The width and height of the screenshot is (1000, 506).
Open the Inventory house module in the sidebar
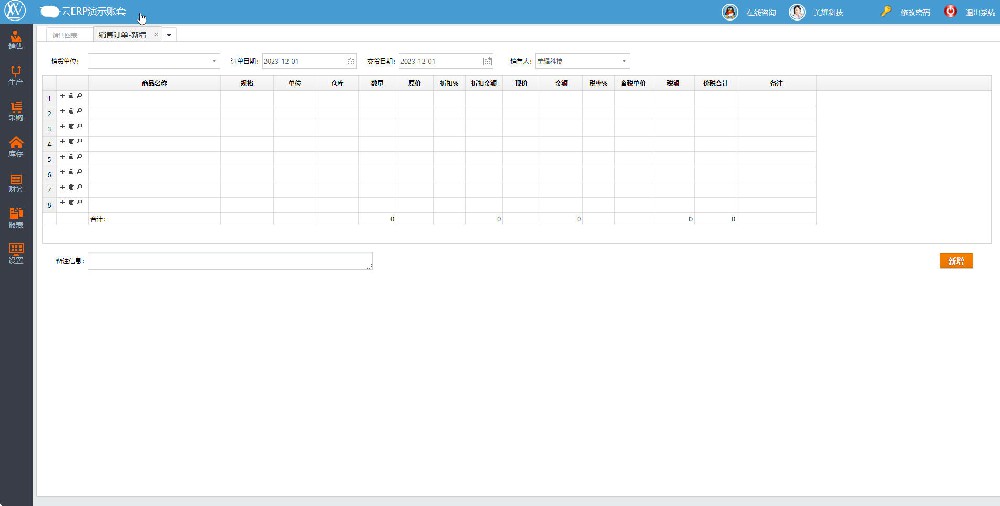pyautogui.click(x=16, y=147)
